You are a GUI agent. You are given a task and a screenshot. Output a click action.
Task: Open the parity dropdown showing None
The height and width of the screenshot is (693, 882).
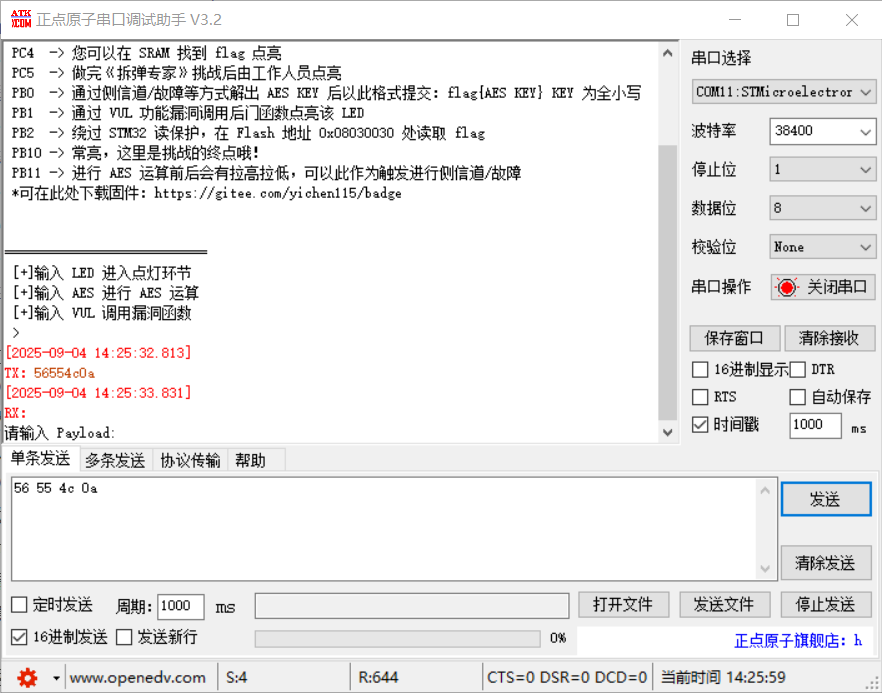coord(822,247)
